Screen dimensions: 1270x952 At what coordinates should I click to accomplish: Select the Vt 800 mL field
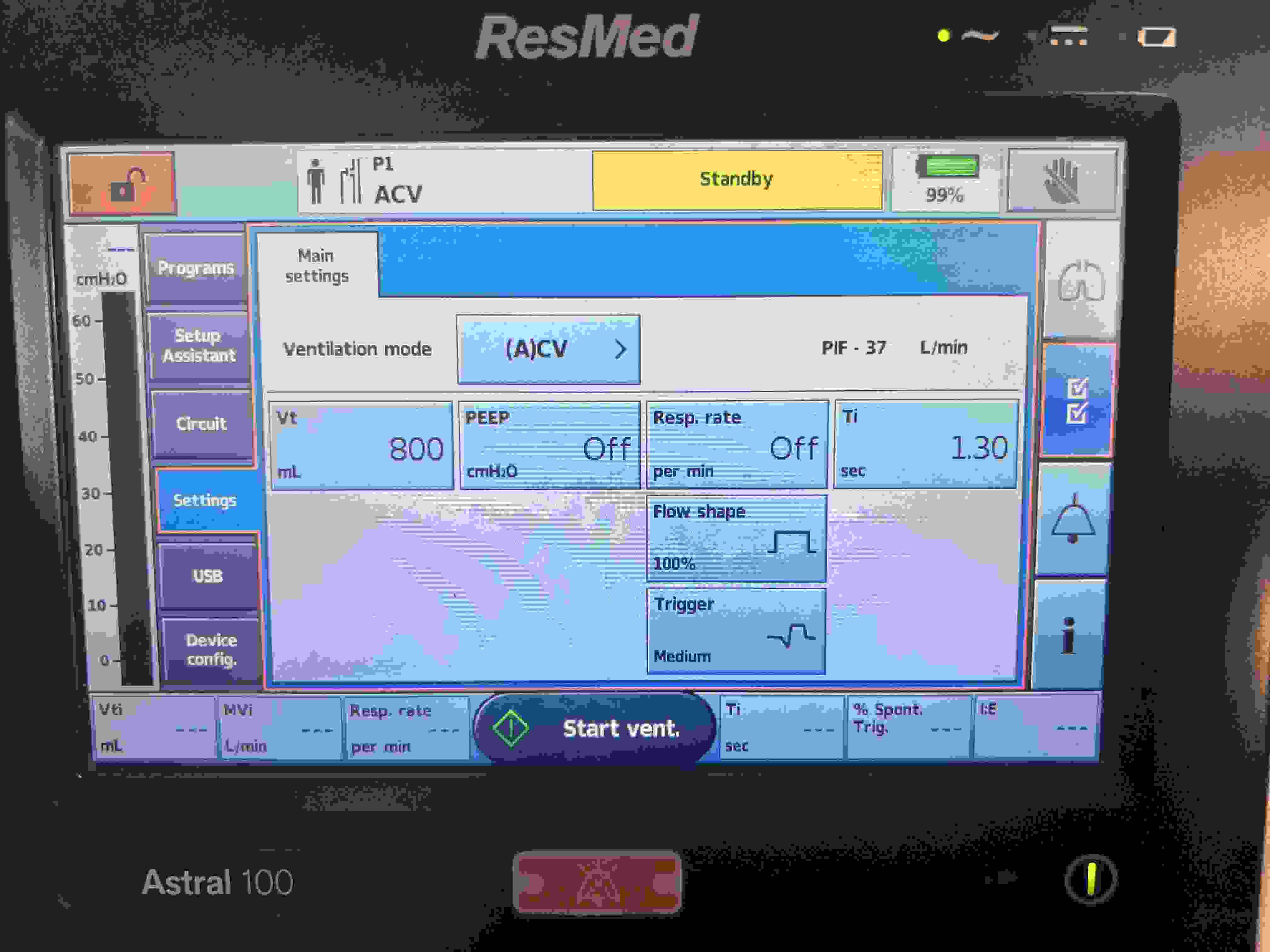tap(361, 445)
